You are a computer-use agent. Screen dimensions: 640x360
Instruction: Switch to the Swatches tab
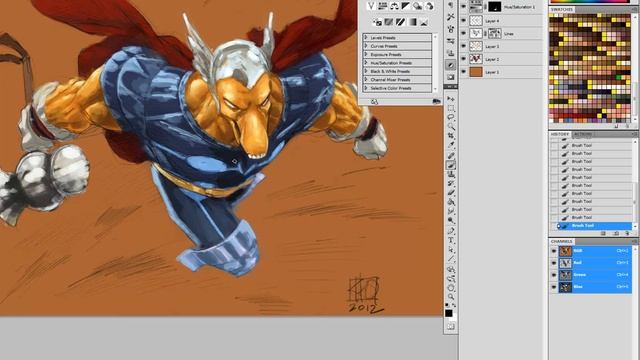pyautogui.click(x=561, y=9)
